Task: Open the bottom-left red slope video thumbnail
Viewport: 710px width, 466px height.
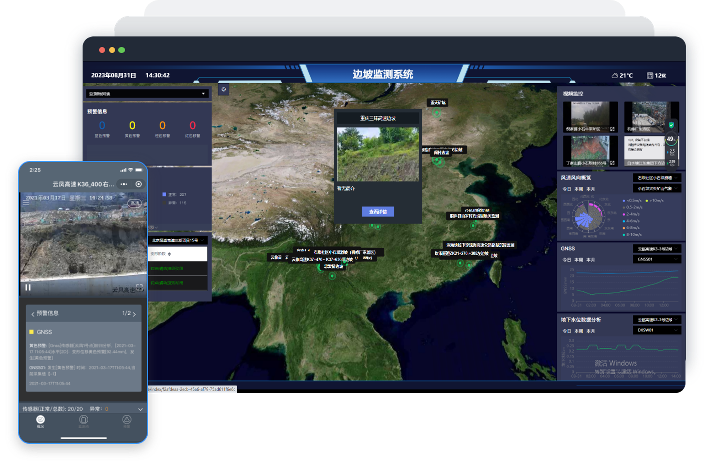Action: 590,151
